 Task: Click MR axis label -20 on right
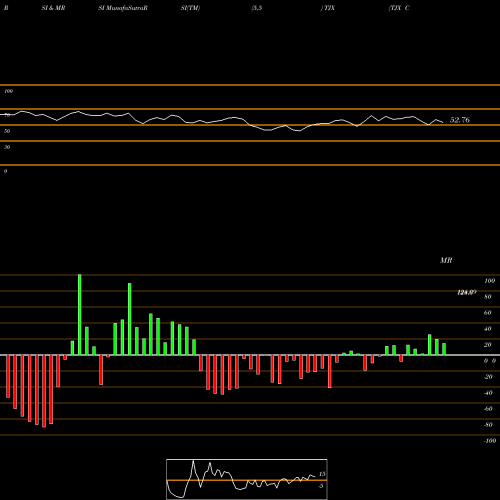pyautogui.click(x=488, y=377)
